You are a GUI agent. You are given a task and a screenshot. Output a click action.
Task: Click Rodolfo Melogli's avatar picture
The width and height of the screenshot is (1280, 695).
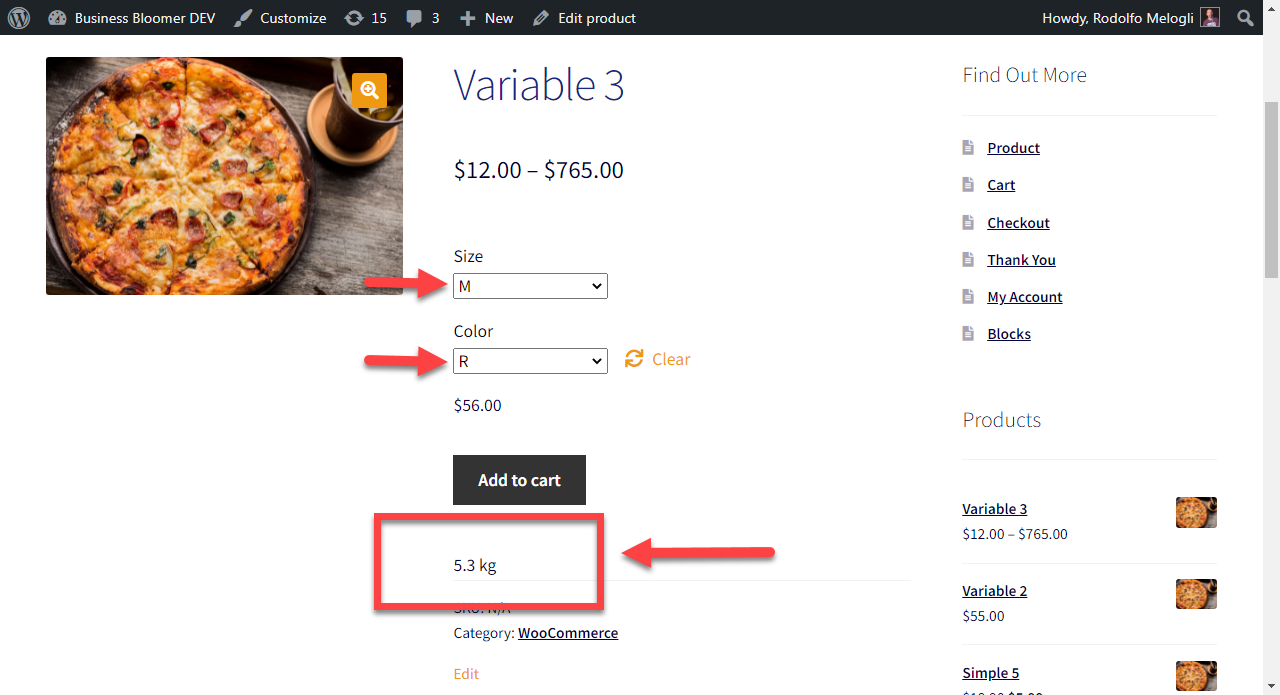1210,17
